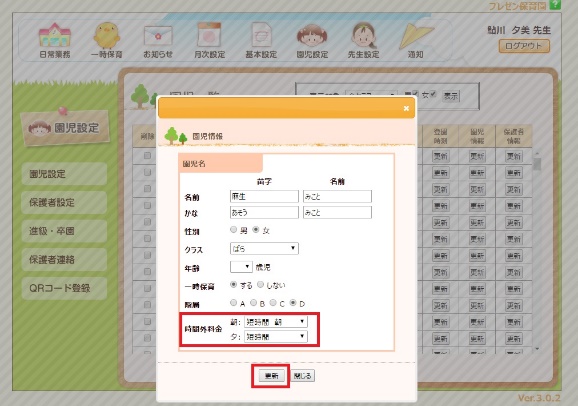Open the 年齢 age dropdown
Screen dimensions: 578x406
(241, 267)
